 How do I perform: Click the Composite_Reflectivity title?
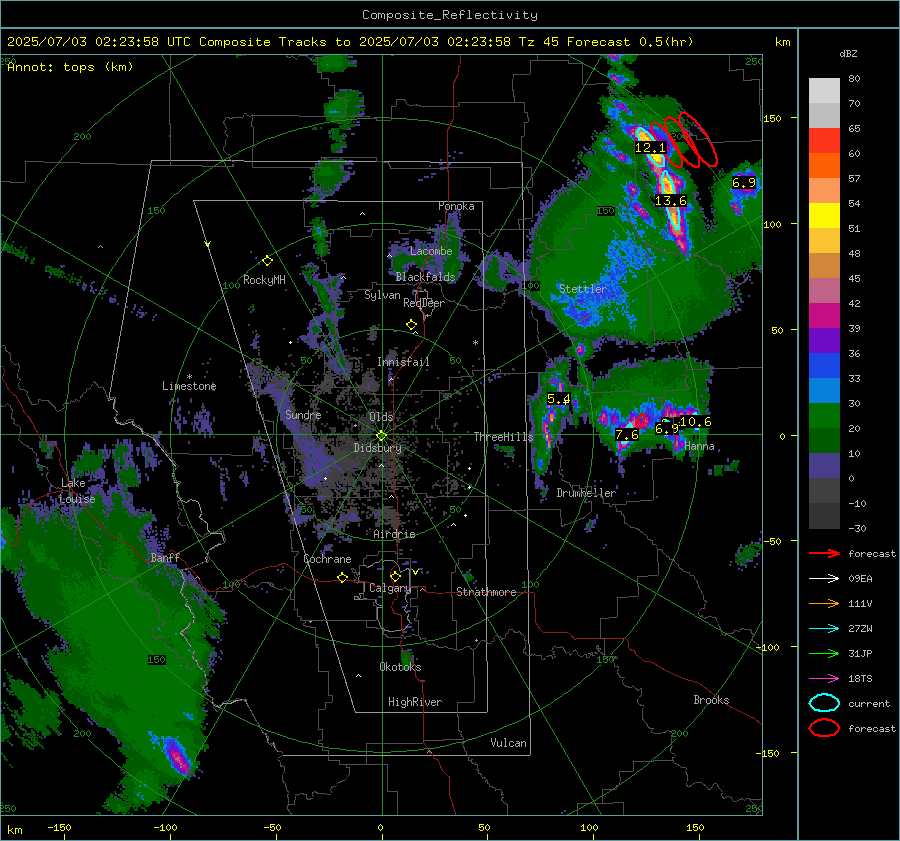pos(449,15)
